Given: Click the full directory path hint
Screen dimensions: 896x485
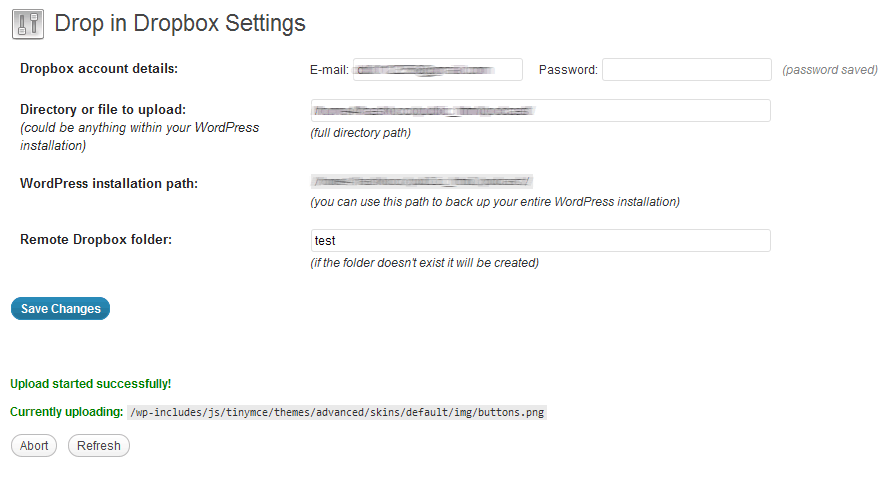Looking at the screenshot, I should pyautogui.click(x=360, y=133).
